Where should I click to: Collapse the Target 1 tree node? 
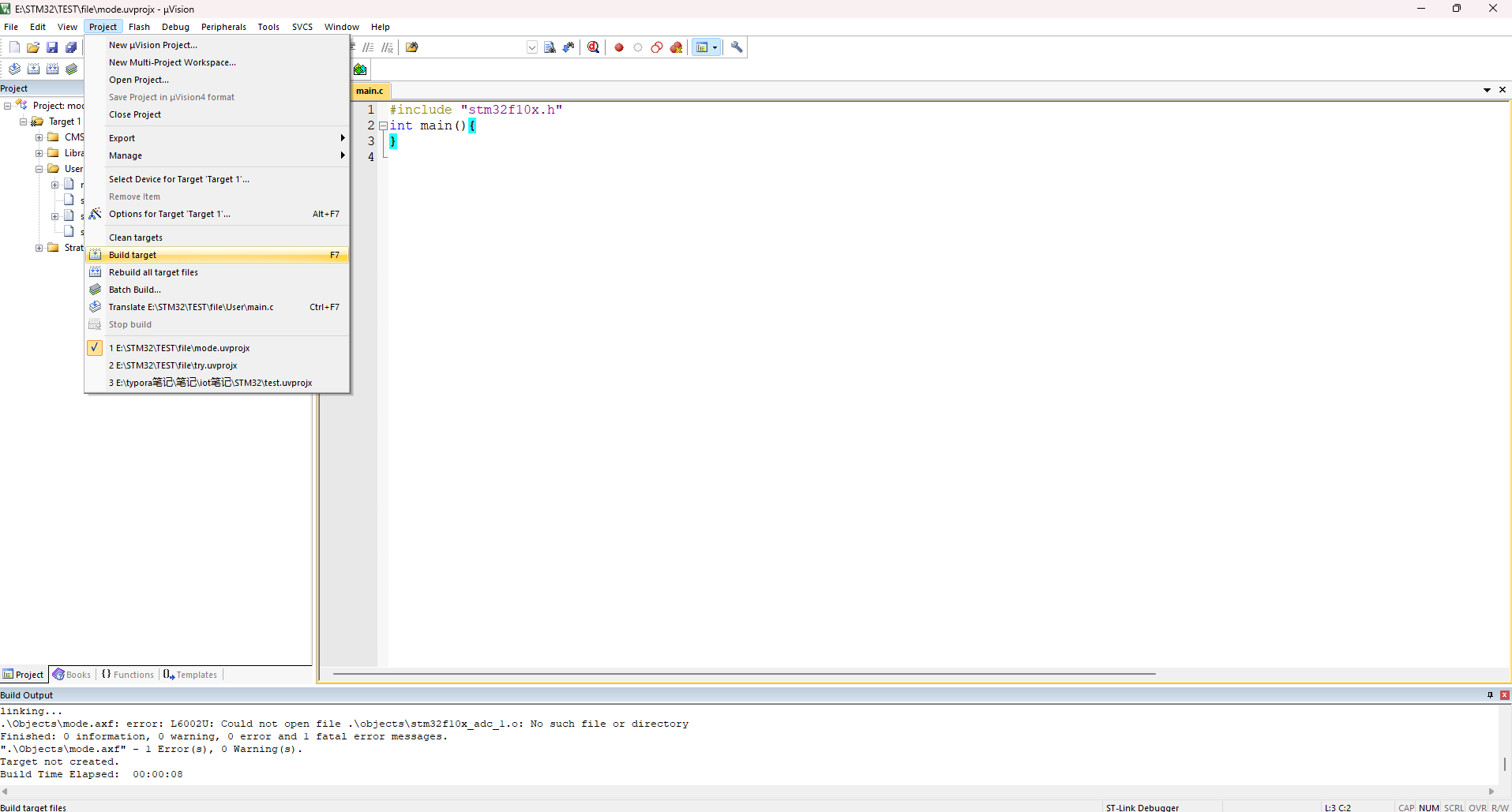click(x=23, y=122)
